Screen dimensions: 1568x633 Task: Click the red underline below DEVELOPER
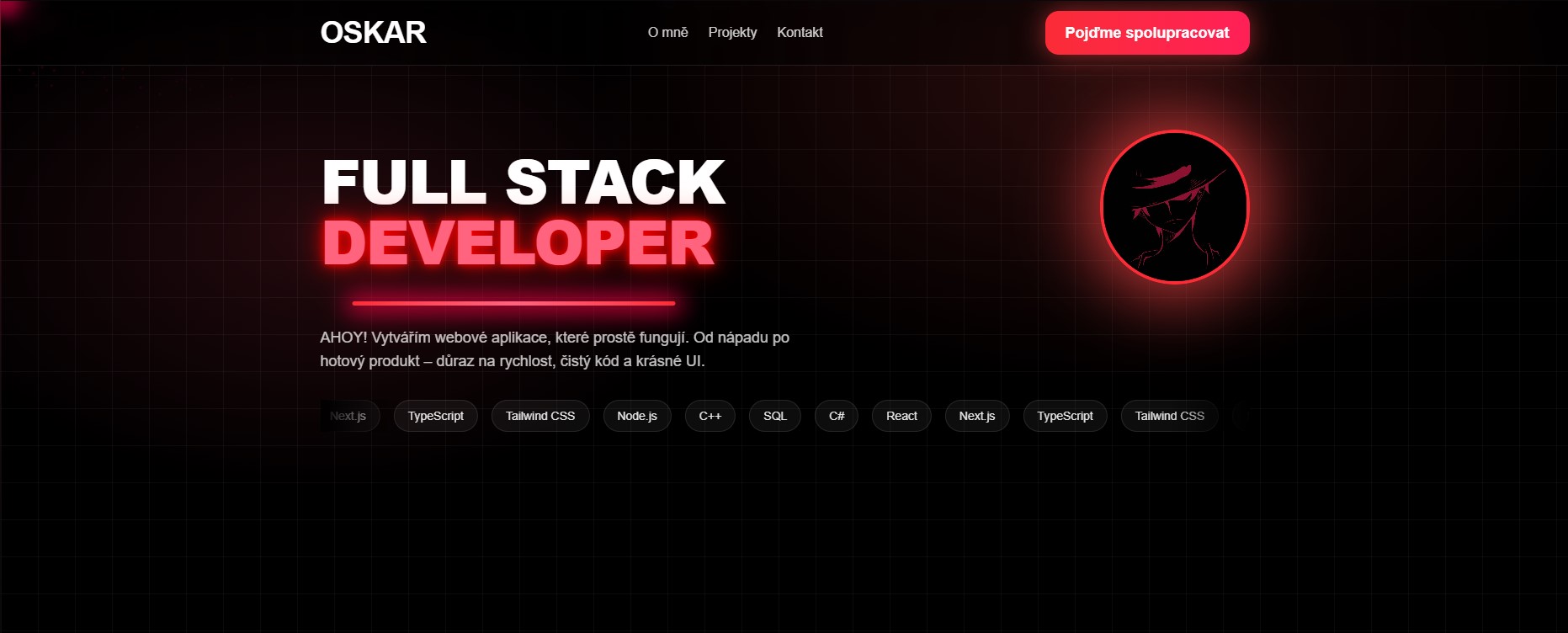click(x=513, y=303)
